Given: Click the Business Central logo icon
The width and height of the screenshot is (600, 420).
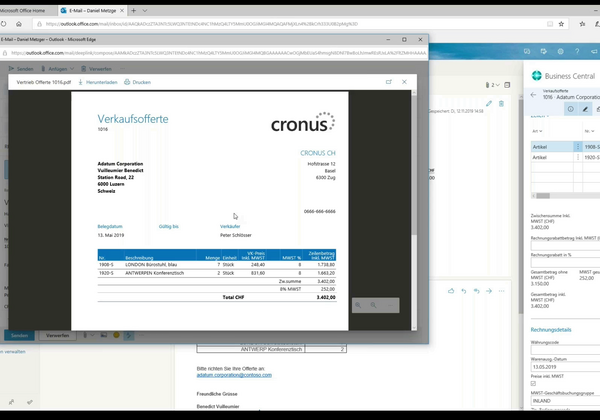Looking at the screenshot, I should pyautogui.click(x=538, y=75).
